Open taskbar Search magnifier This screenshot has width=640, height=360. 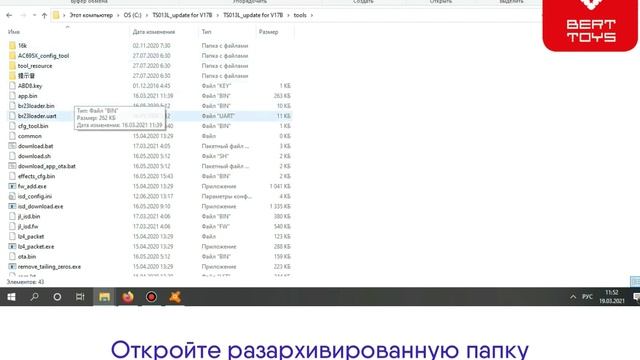click(34, 297)
